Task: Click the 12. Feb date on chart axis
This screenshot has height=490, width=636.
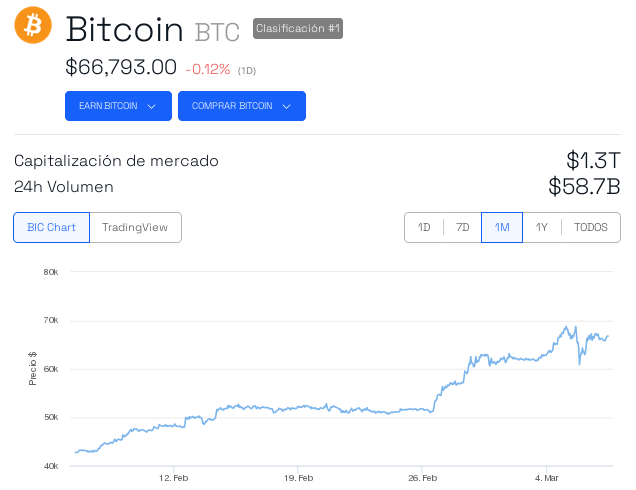Action: coord(174,478)
